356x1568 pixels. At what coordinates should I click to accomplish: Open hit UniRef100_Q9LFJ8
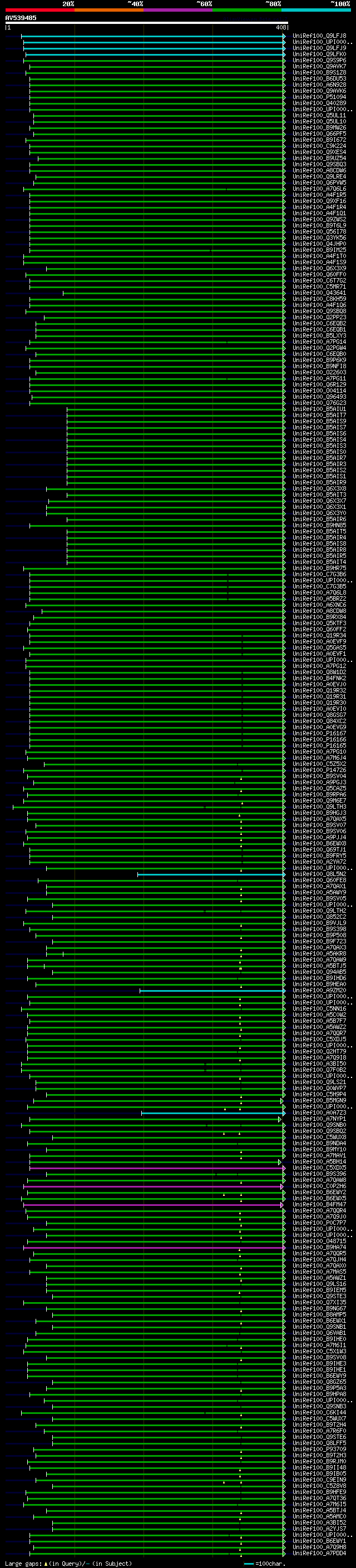[319, 36]
